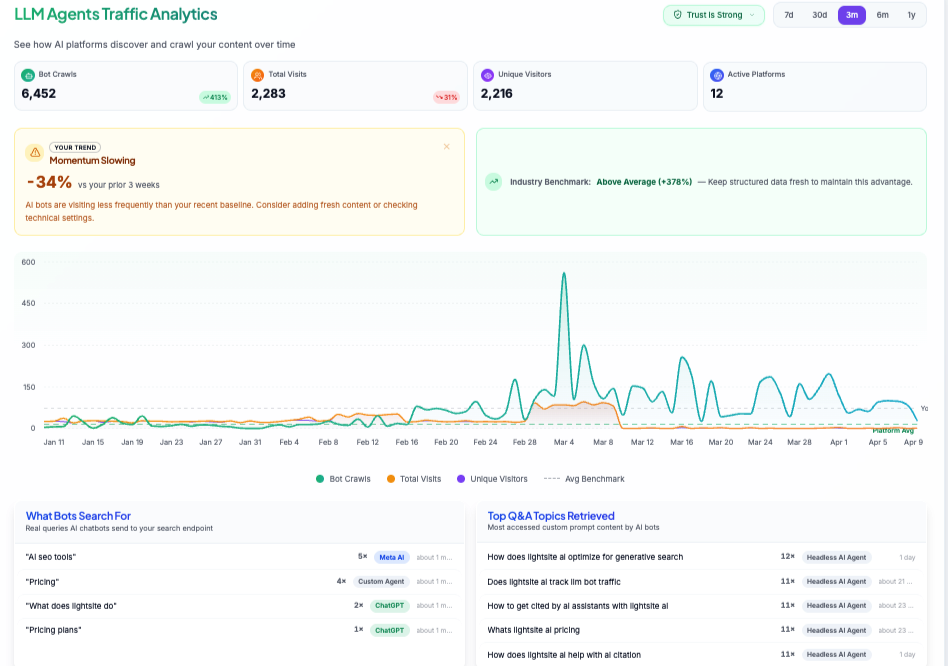
Task: Select the 1y time range
Action: 911,15
